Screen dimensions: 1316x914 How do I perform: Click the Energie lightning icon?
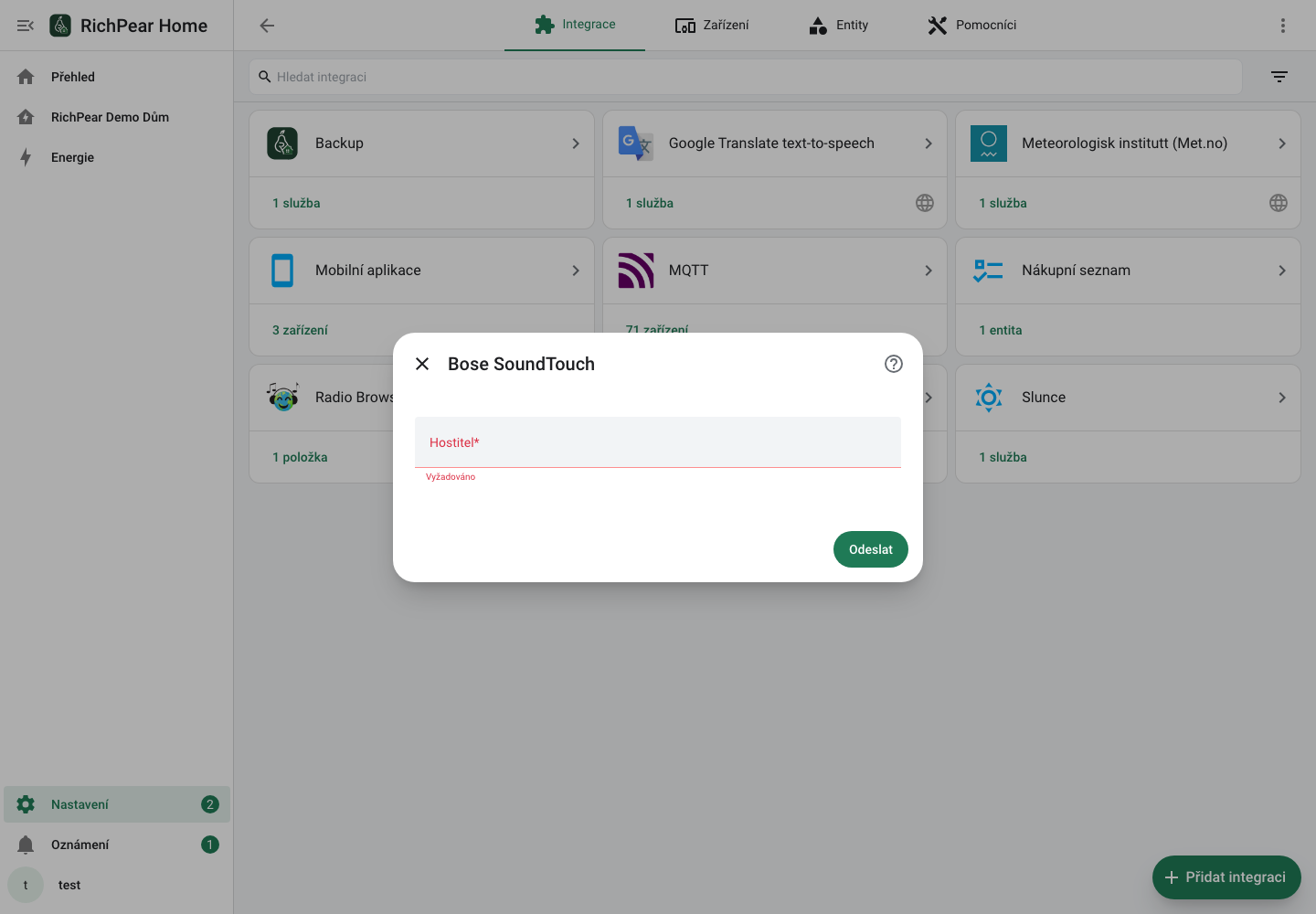pos(26,157)
